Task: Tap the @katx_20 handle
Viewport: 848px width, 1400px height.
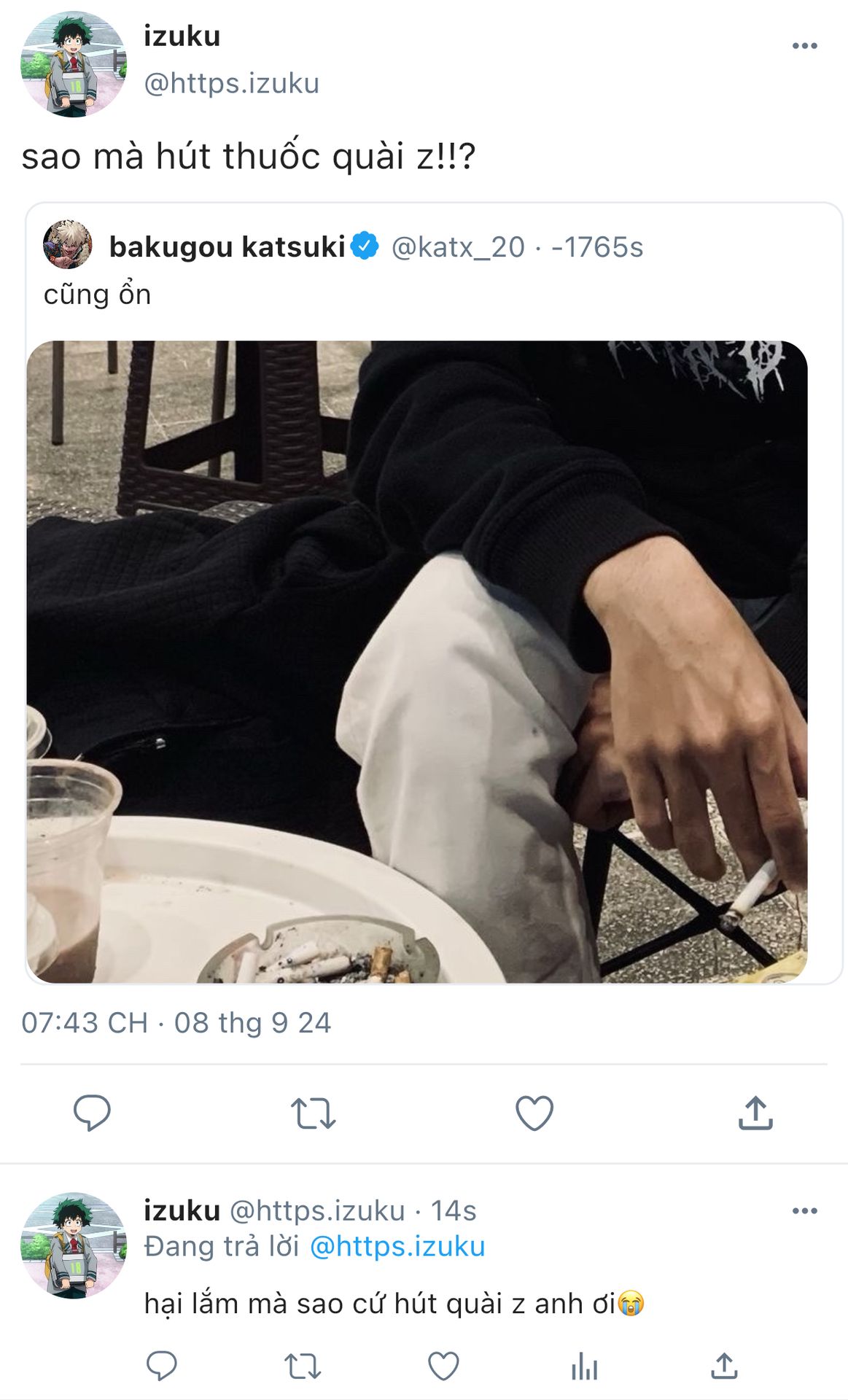Action: tap(458, 247)
